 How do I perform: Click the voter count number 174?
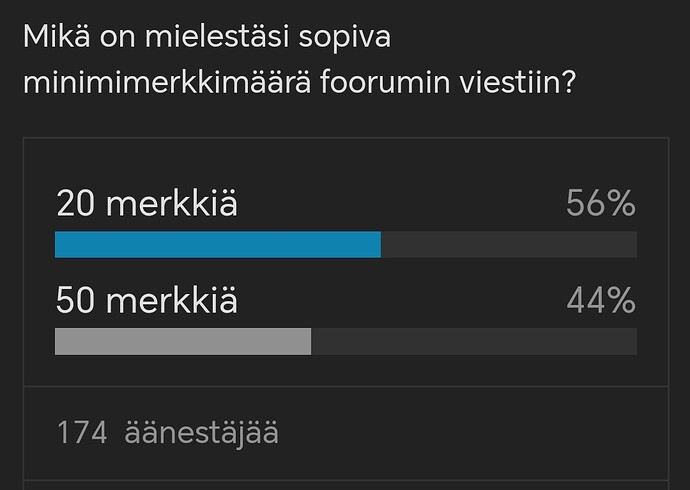tap(82, 432)
